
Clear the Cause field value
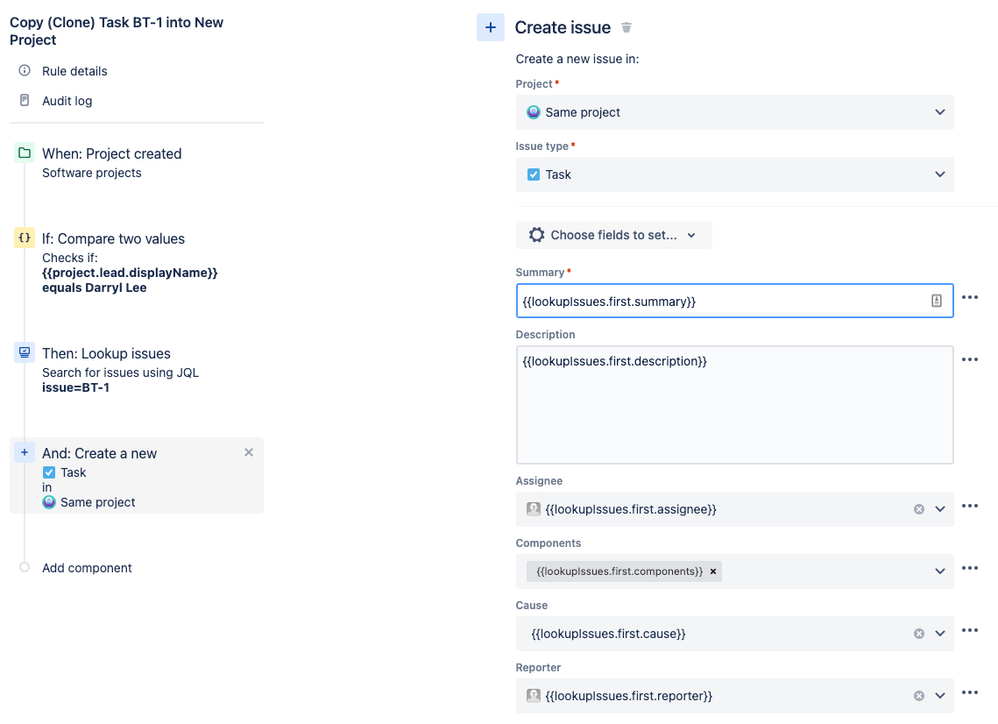tap(919, 633)
